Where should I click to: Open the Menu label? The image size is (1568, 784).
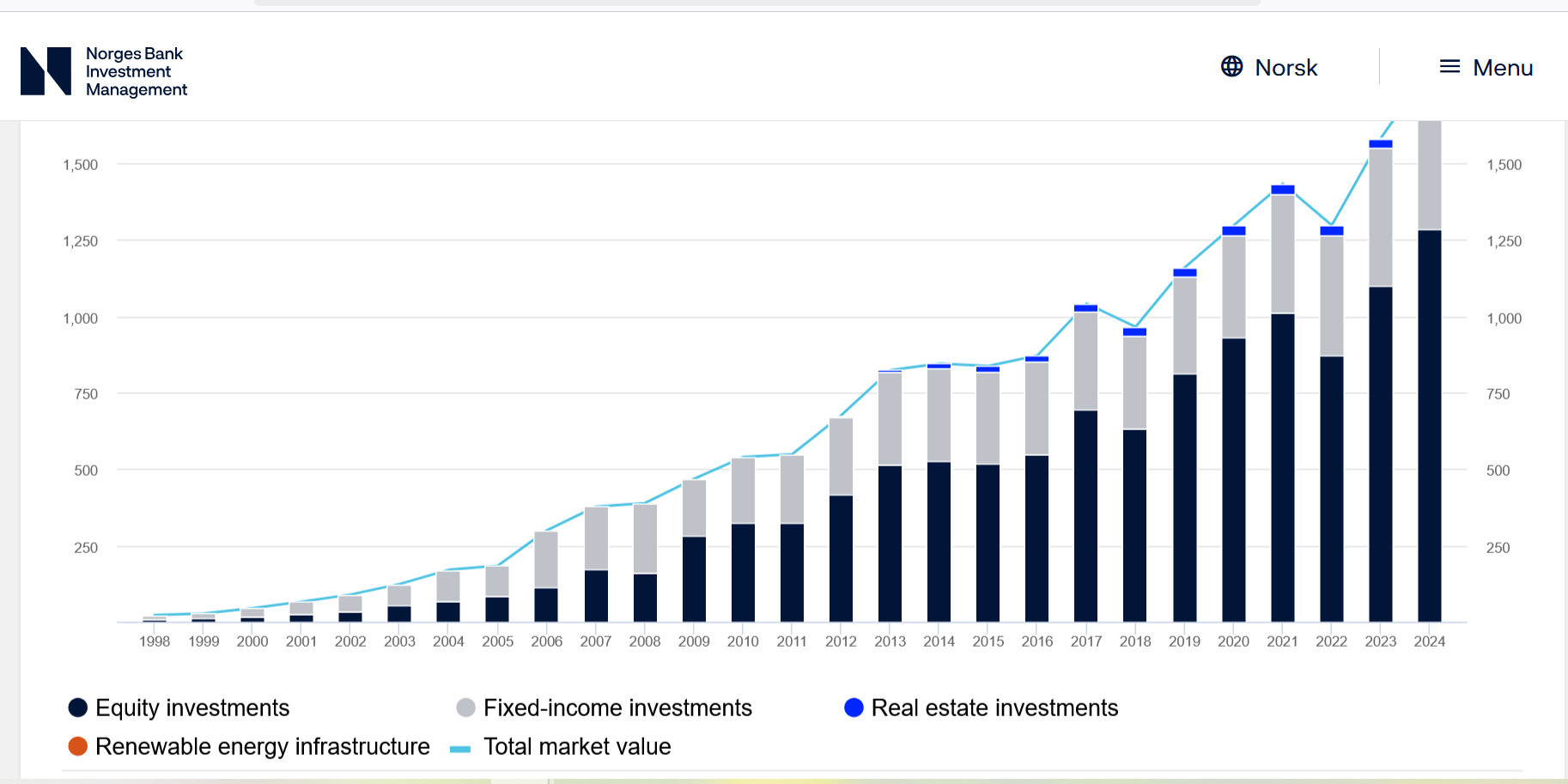(x=1503, y=67)
